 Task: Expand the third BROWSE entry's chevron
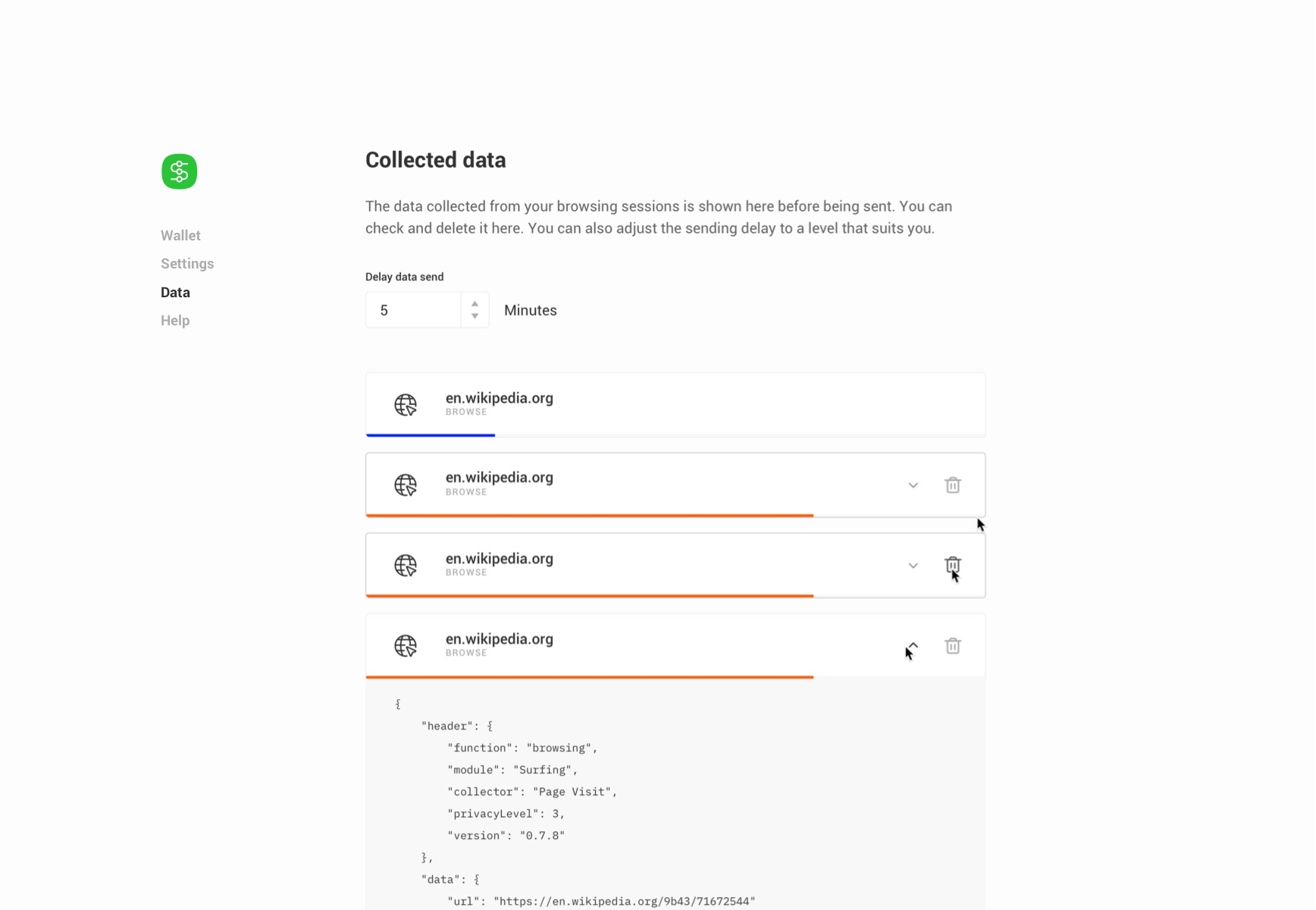click(x=912, y=565)
